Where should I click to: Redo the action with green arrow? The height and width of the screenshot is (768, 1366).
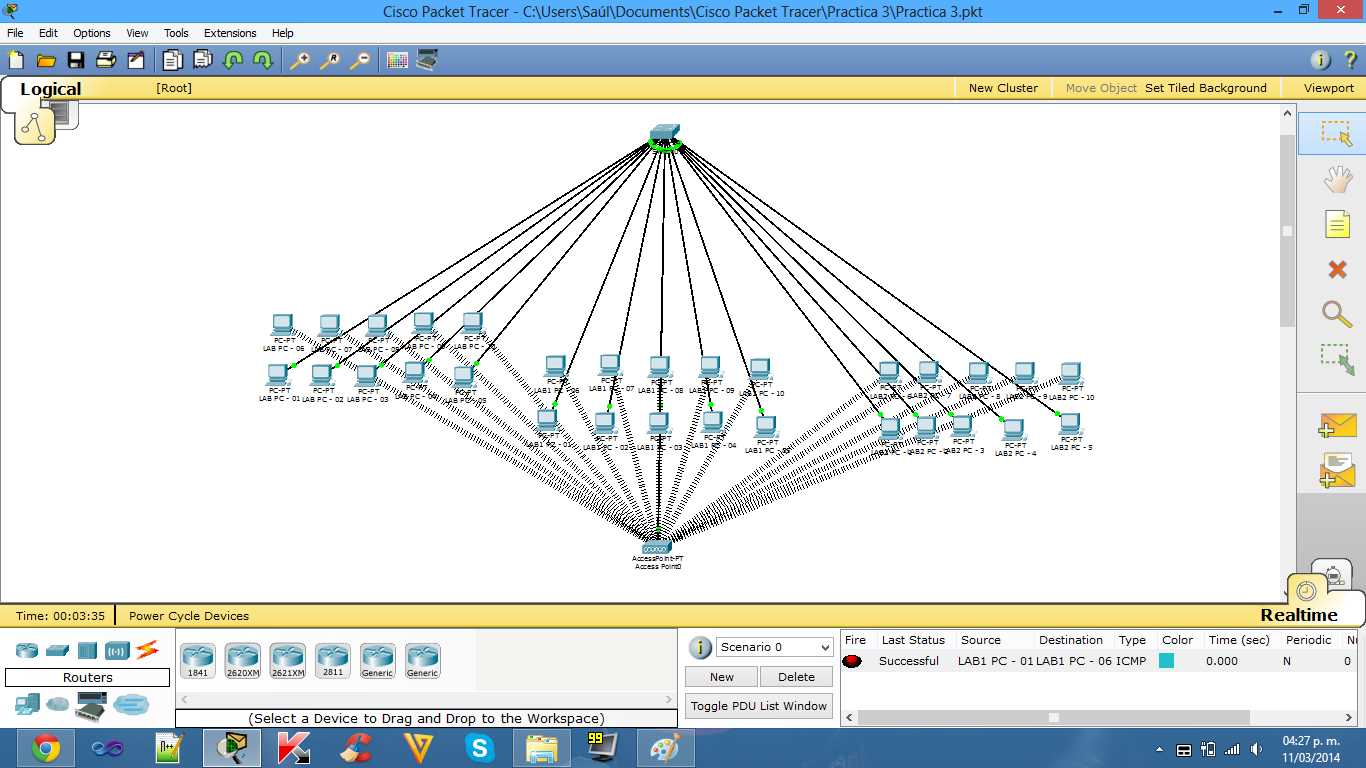click(x=263, y=60)
